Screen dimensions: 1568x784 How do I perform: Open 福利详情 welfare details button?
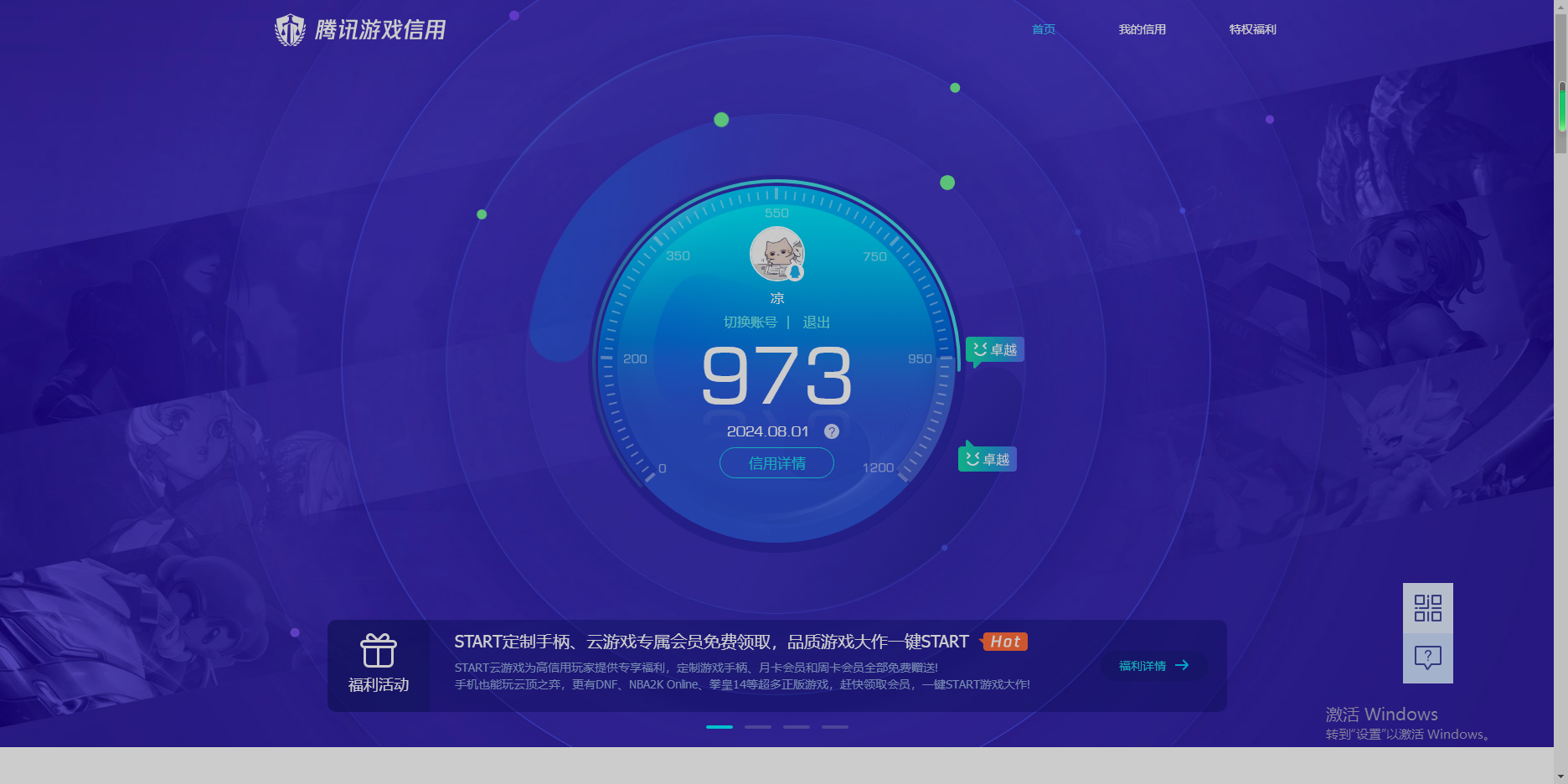coord(1154,666)
